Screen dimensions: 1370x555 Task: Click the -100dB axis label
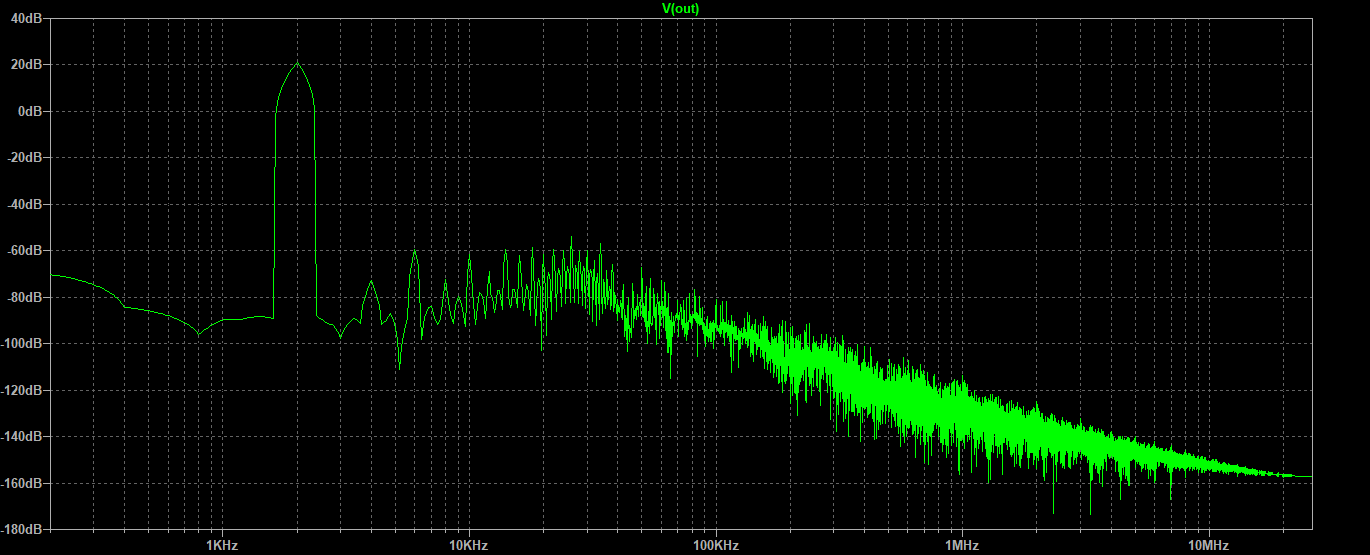[x=22, y=343]
